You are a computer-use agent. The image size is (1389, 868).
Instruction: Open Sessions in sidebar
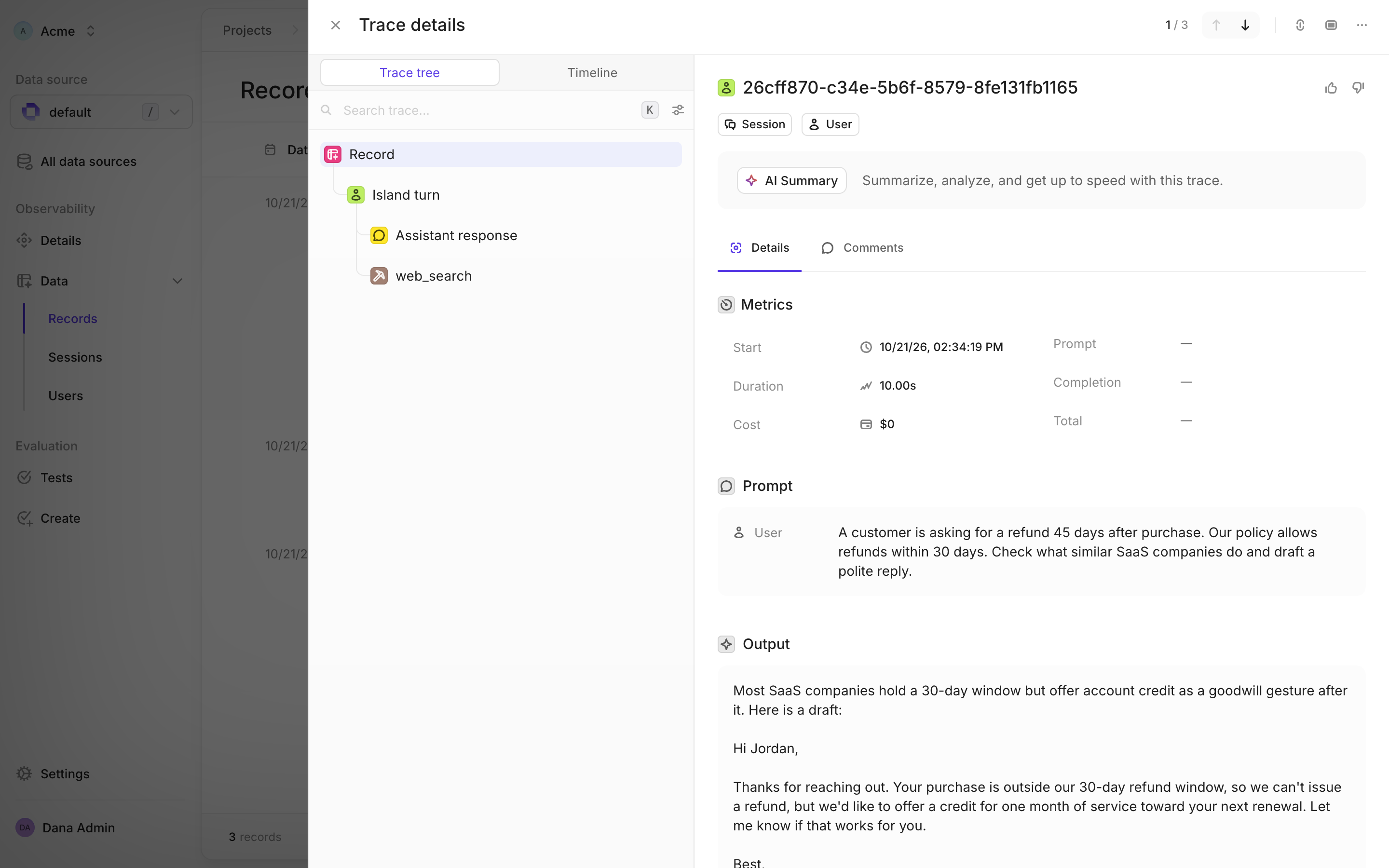[x=75, y=357]
